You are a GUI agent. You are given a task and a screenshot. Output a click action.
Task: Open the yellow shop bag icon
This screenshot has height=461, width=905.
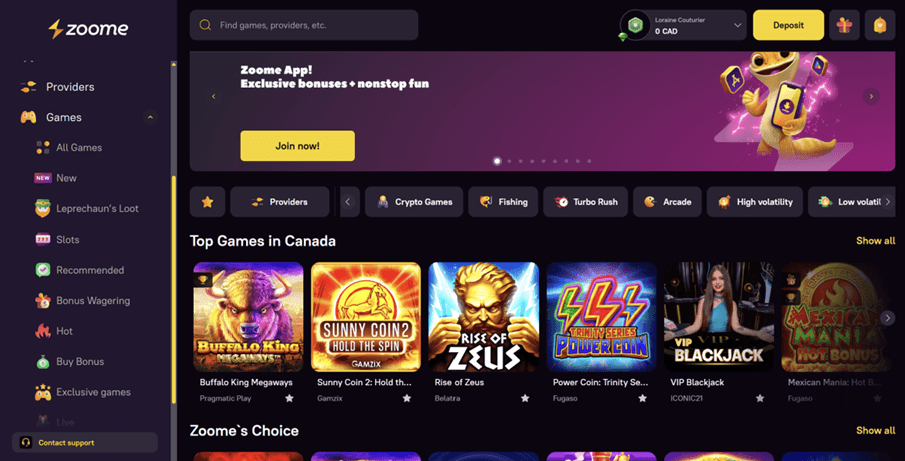(879, 25)
